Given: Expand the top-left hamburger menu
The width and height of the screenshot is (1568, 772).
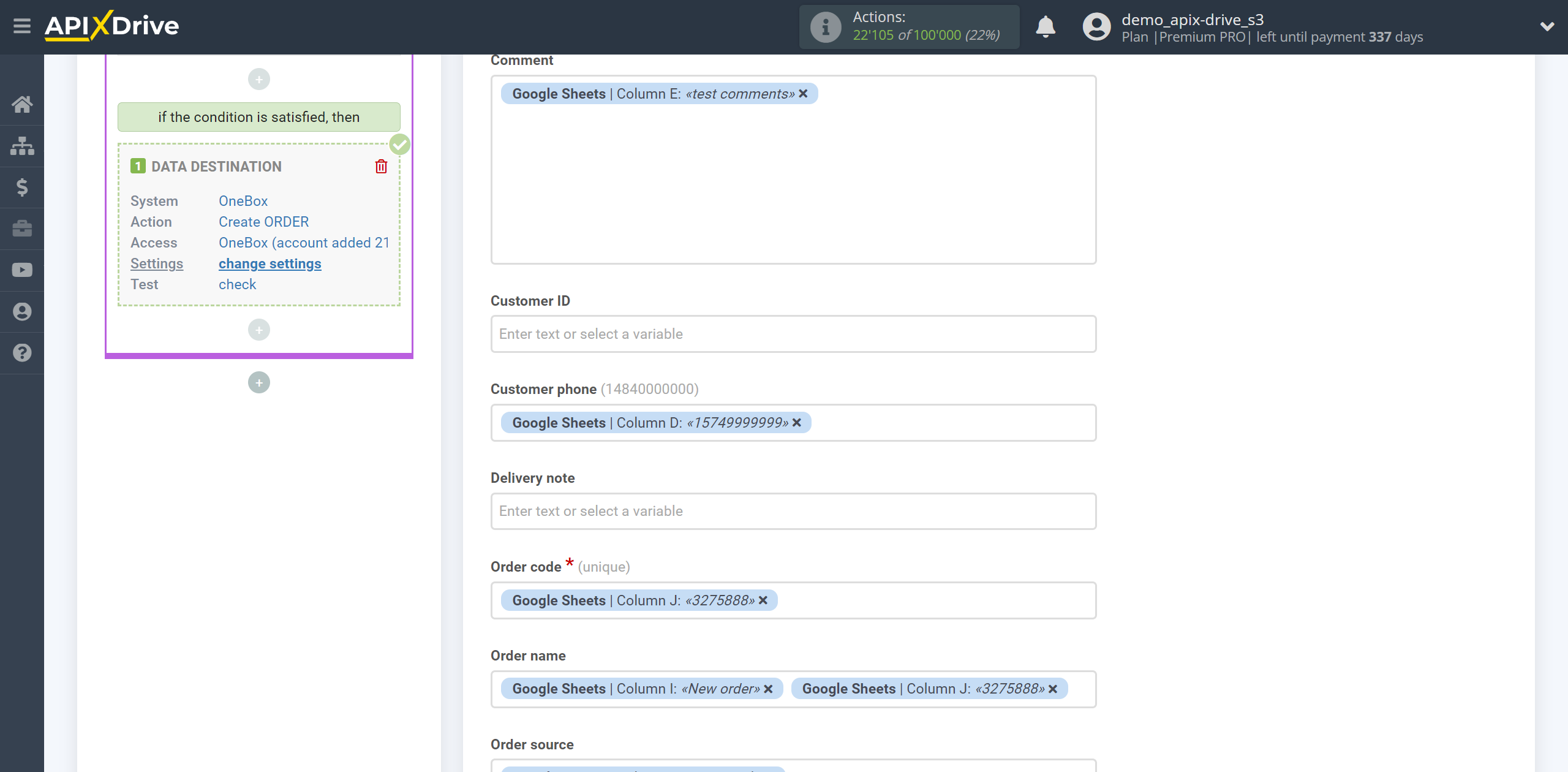Looking at the screenshot, I should (x=21, y=27).
